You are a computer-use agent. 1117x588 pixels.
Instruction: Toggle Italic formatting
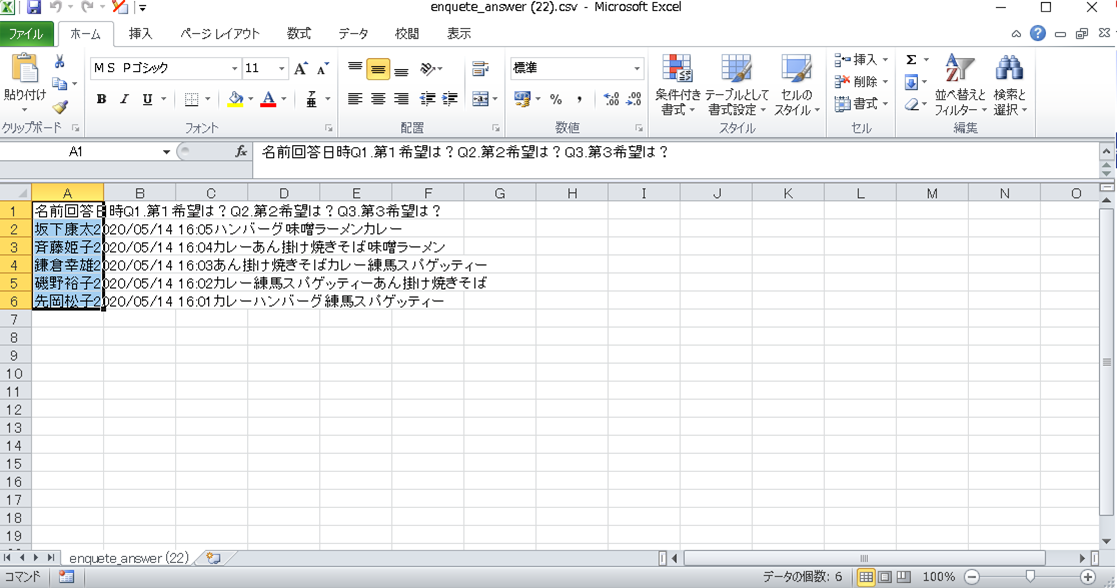(124, 99)
